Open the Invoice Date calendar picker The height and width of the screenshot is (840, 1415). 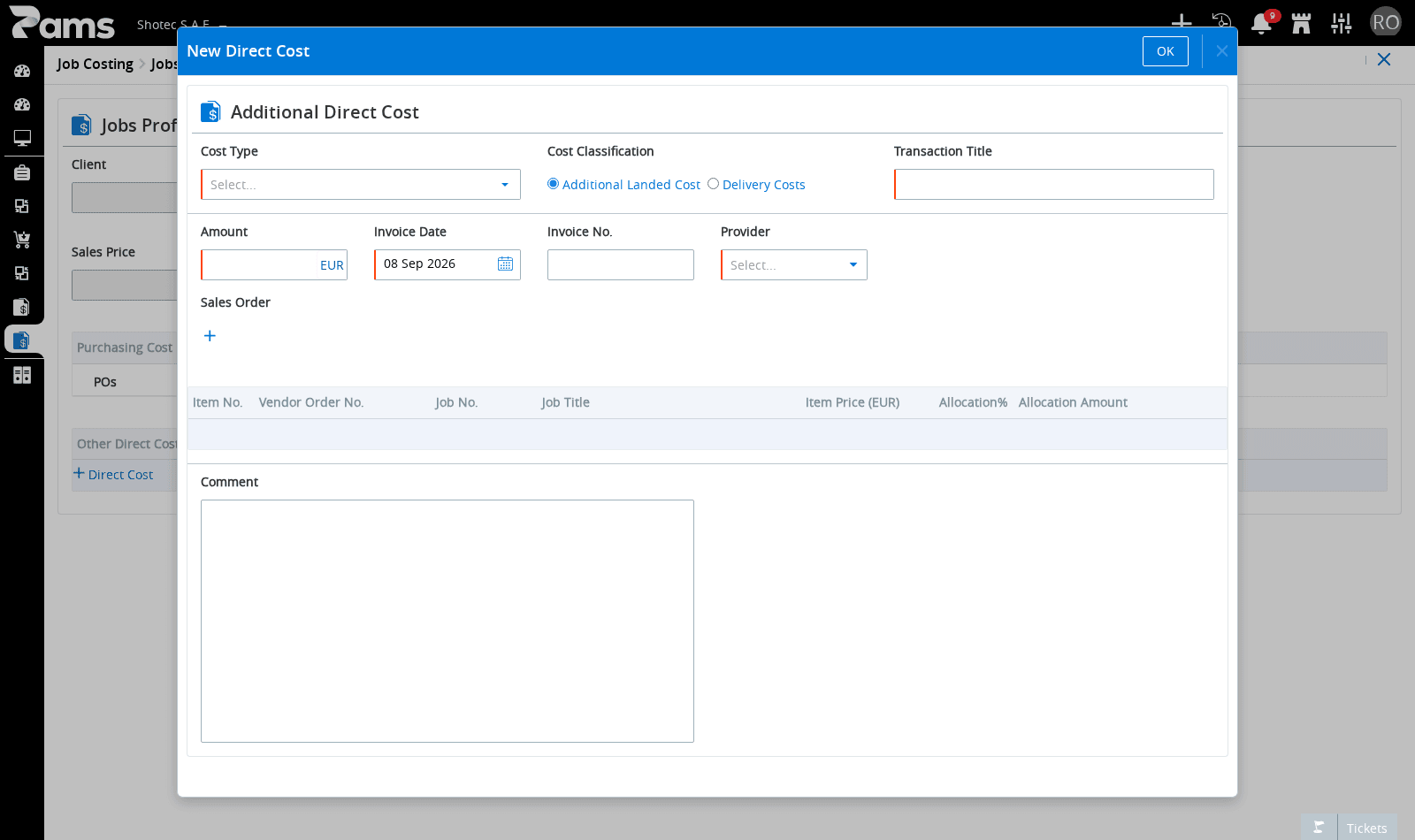point(505,264)
